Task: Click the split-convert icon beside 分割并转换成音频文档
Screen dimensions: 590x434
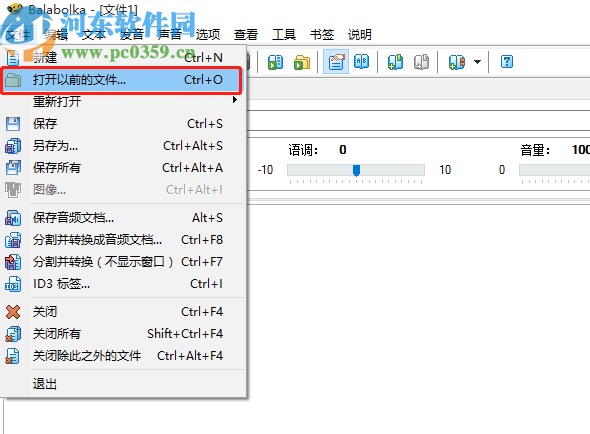Action: coord(13,240)
